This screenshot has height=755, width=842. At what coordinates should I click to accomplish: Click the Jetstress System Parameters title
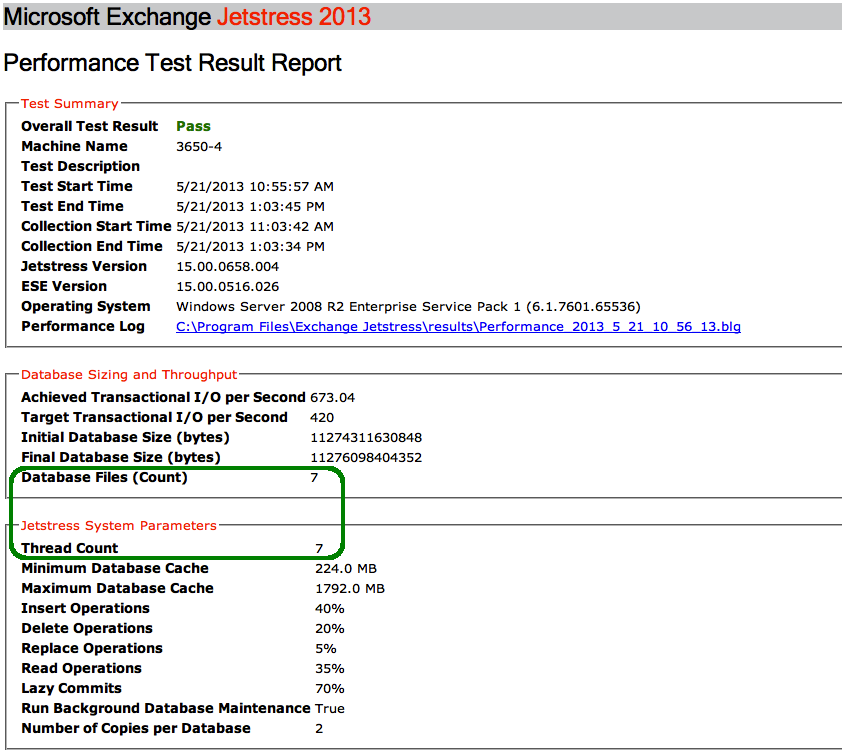point(119,525)
